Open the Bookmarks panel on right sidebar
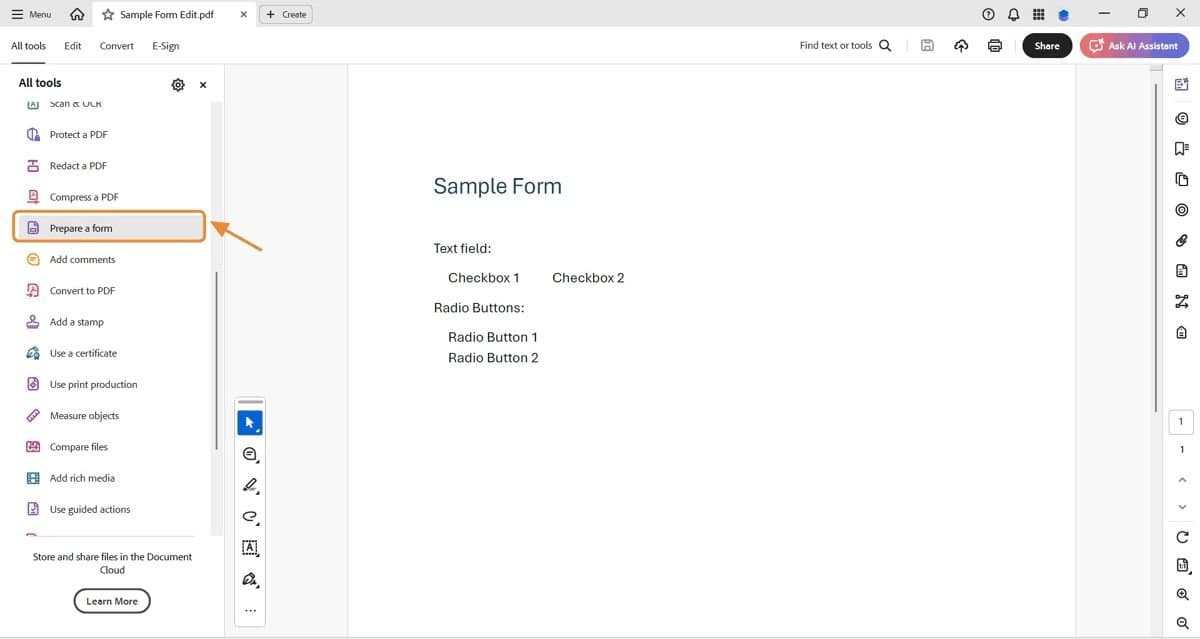 pyautogui.click(x=1181, y=148)
